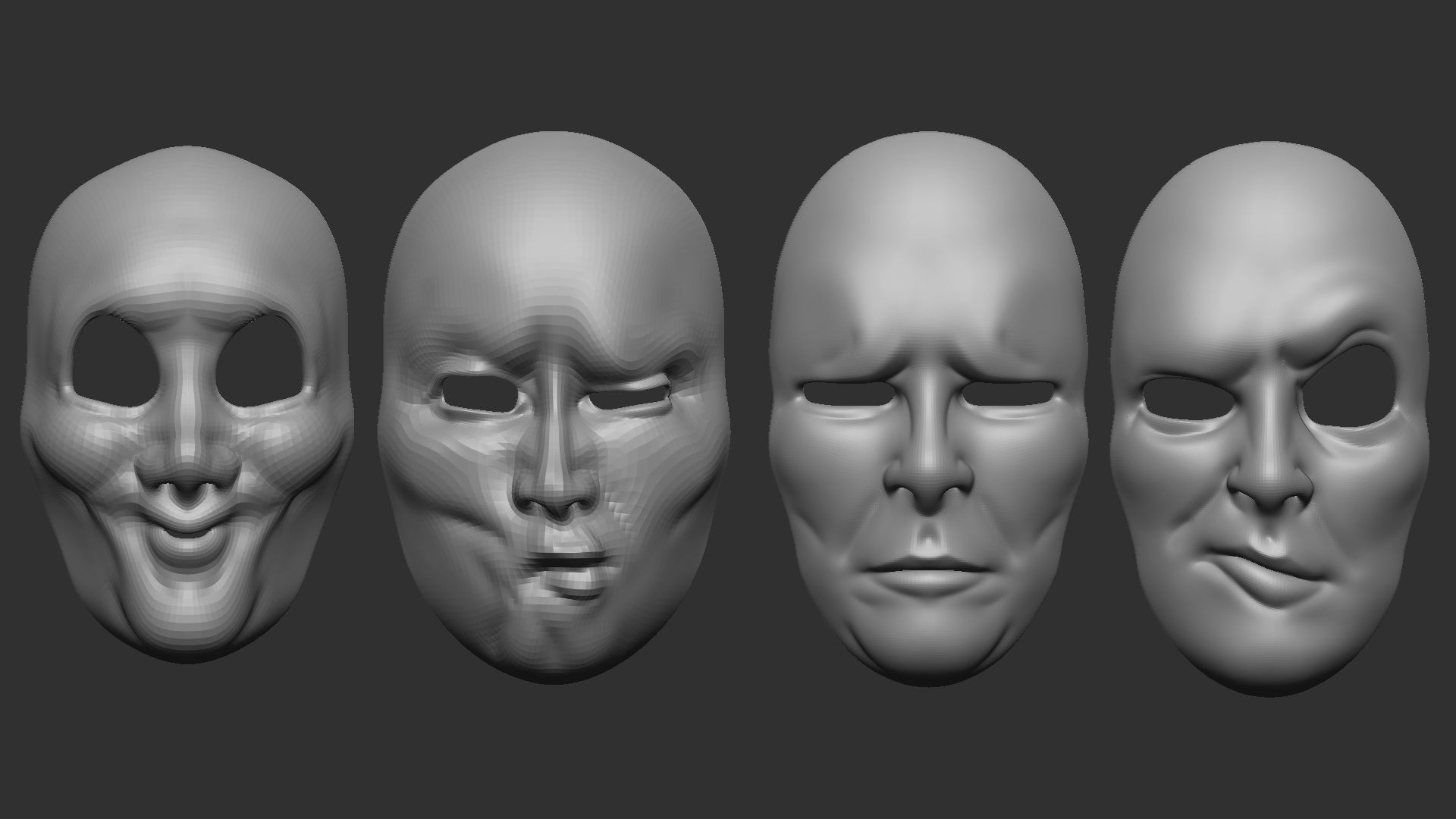Click the raised wrinkled eyebrow on smirking mask
Screen dimensions: 1456x819
tap(1344, 318)
